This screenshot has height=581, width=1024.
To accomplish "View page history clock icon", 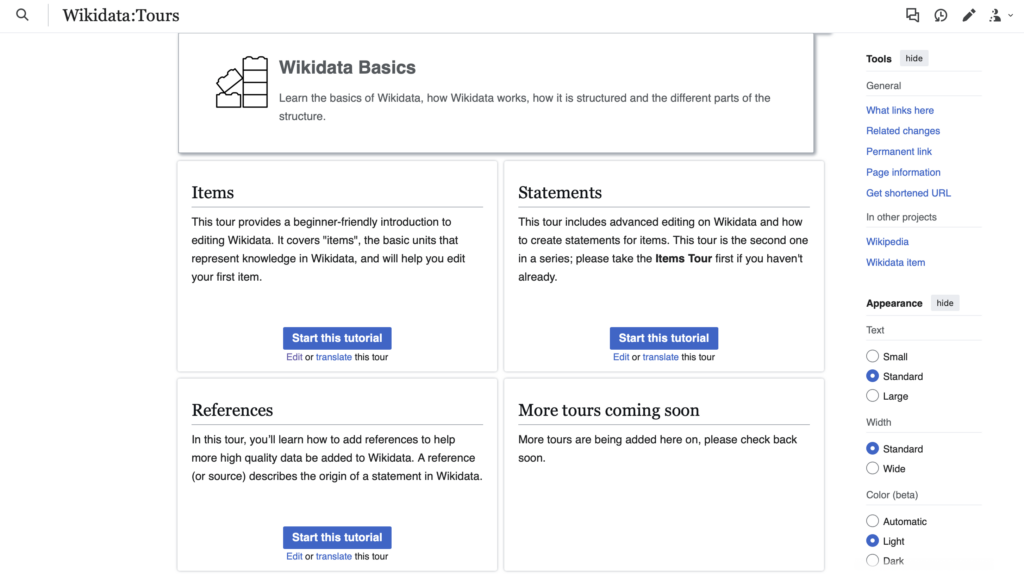I will 940,15.
